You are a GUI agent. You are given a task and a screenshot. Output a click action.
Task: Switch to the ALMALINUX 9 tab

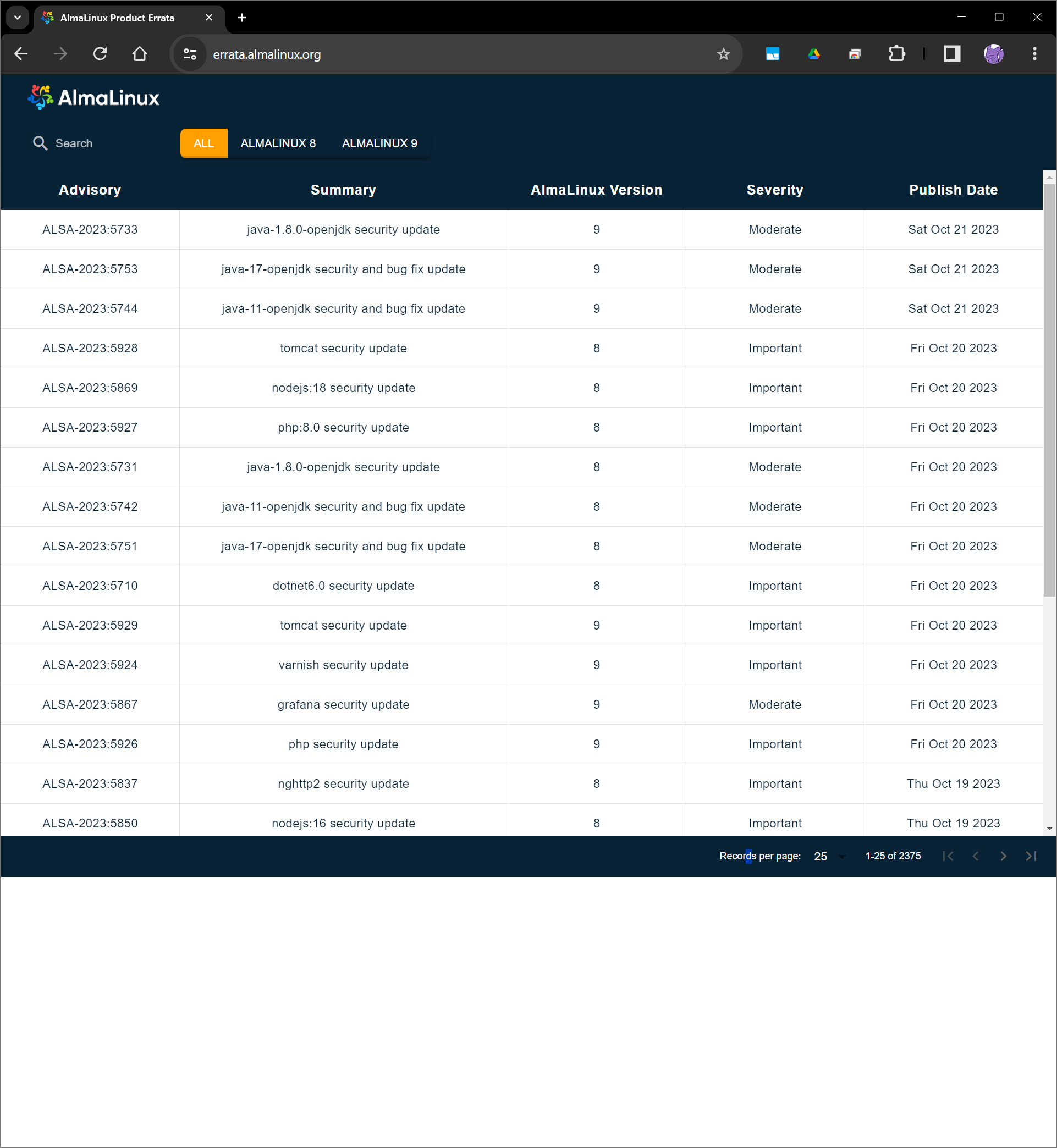pos(379,143)
